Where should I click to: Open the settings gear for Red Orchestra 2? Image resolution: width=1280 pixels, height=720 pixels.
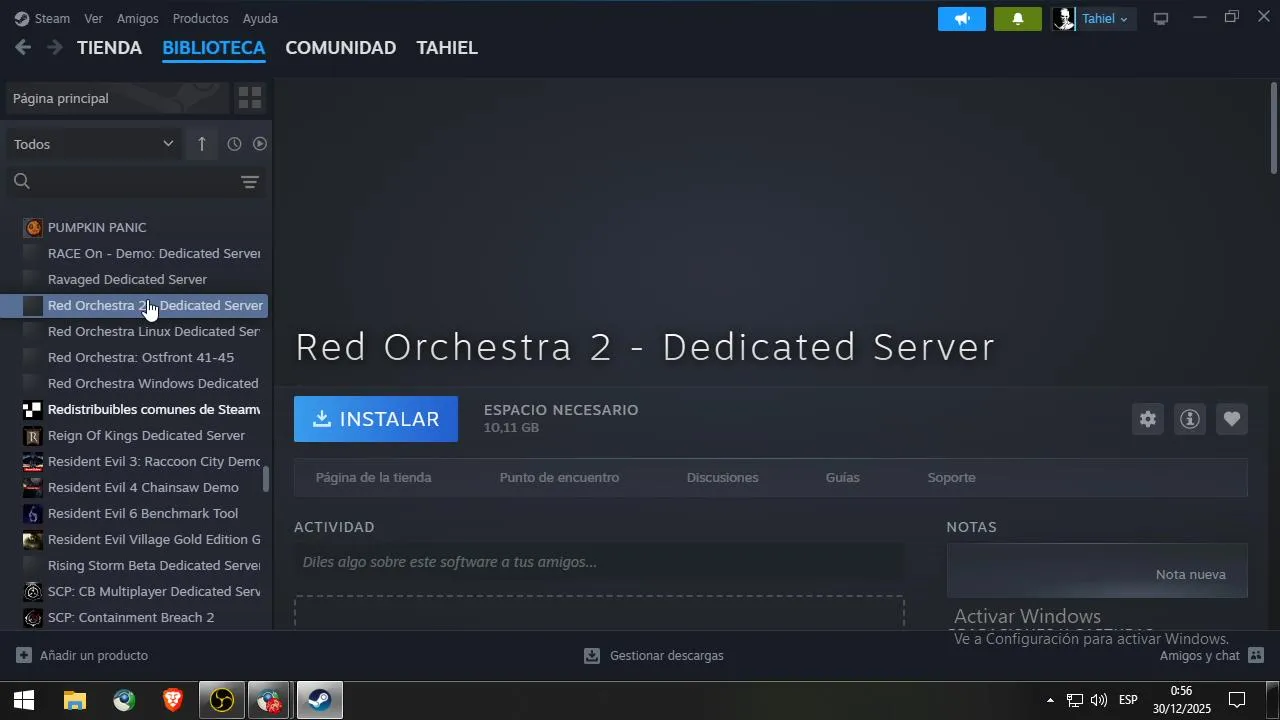[x=1148, y=419]
